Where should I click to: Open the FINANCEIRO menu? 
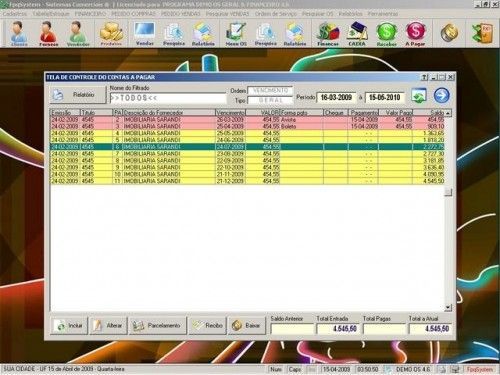tap(90, 14)
